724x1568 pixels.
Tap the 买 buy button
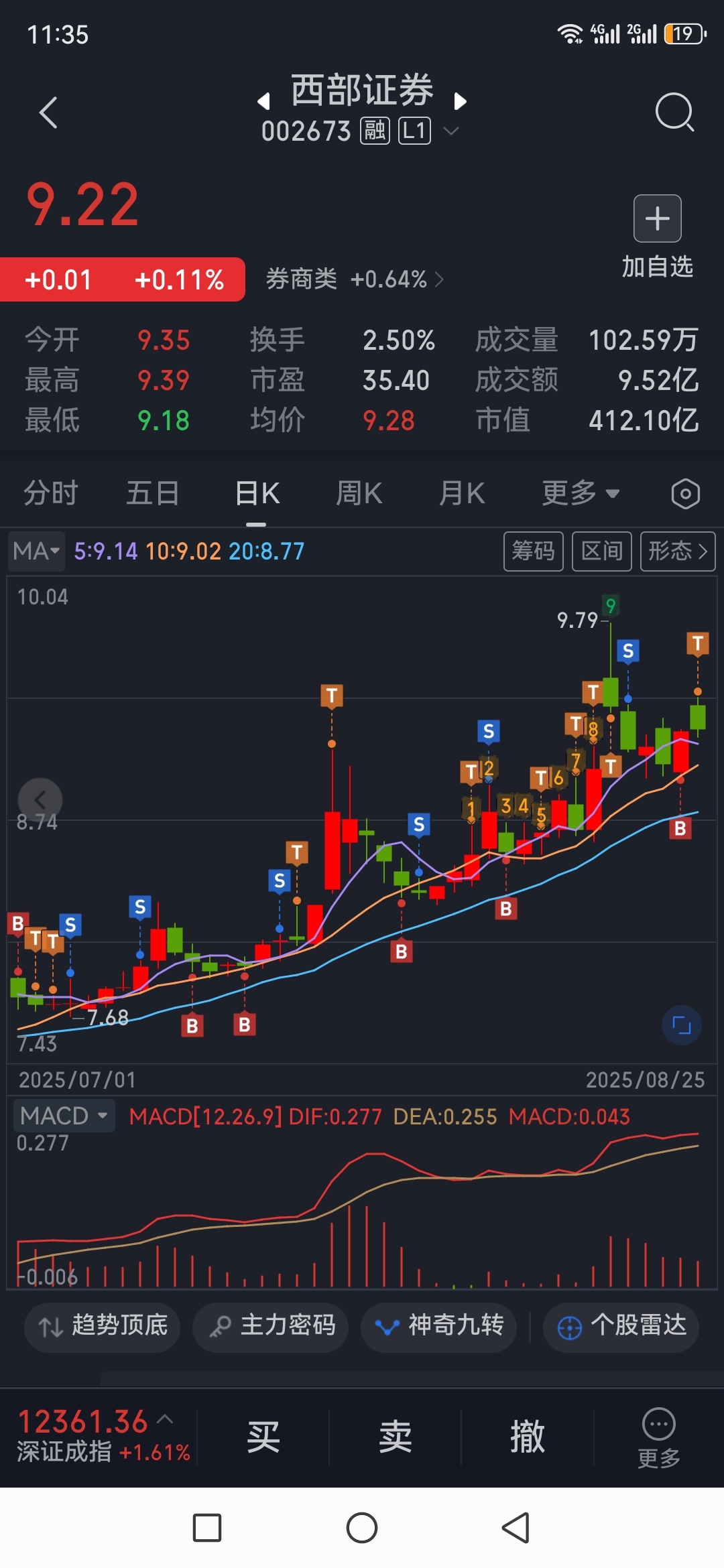coord(263,1437)
